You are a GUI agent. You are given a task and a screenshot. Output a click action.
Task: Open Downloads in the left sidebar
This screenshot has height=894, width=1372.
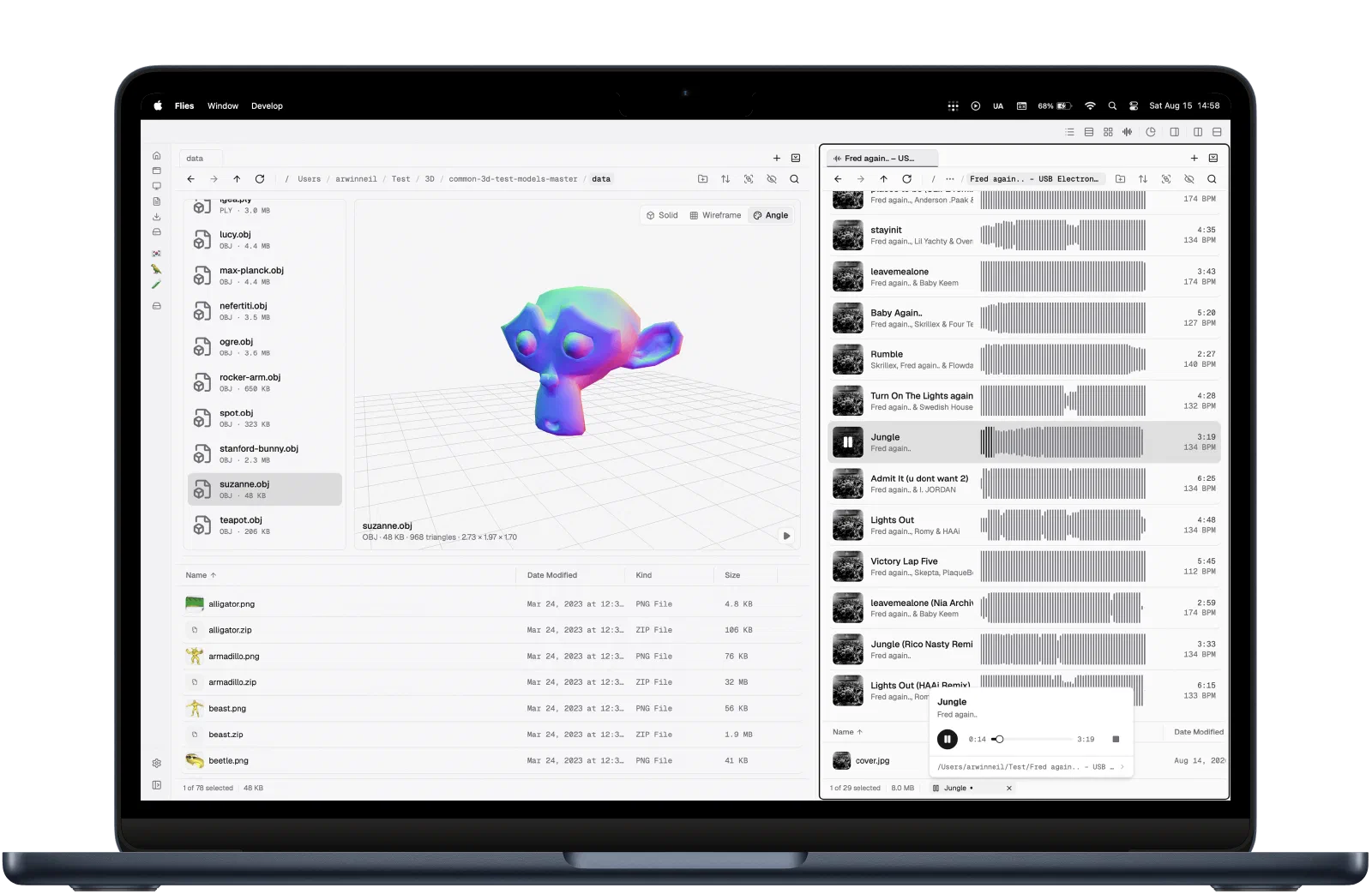156,217
